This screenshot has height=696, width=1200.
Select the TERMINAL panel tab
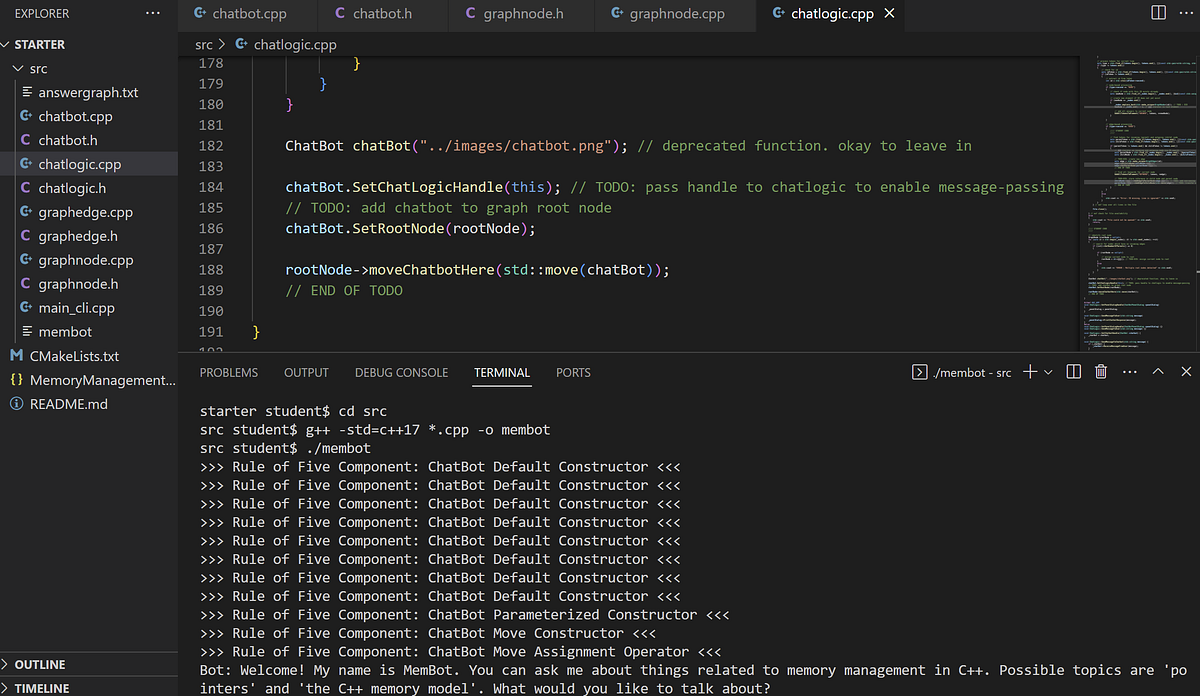[502, 372]
